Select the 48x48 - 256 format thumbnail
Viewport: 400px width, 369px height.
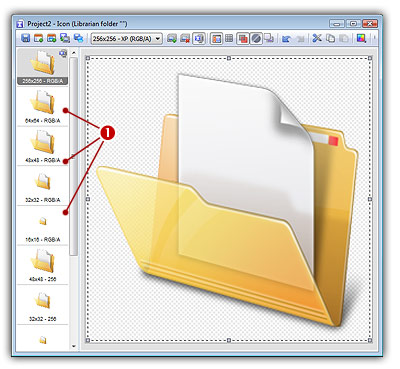pos(42,266)
